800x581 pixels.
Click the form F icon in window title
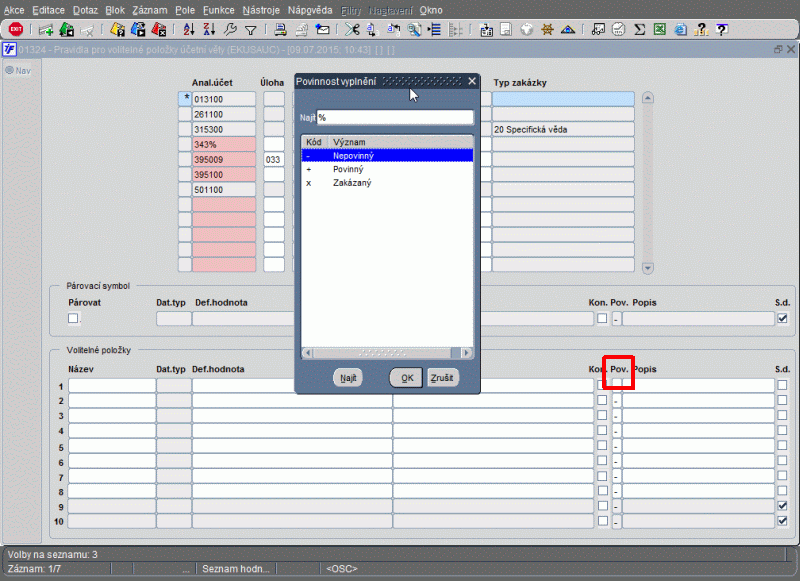pos(9,49)
